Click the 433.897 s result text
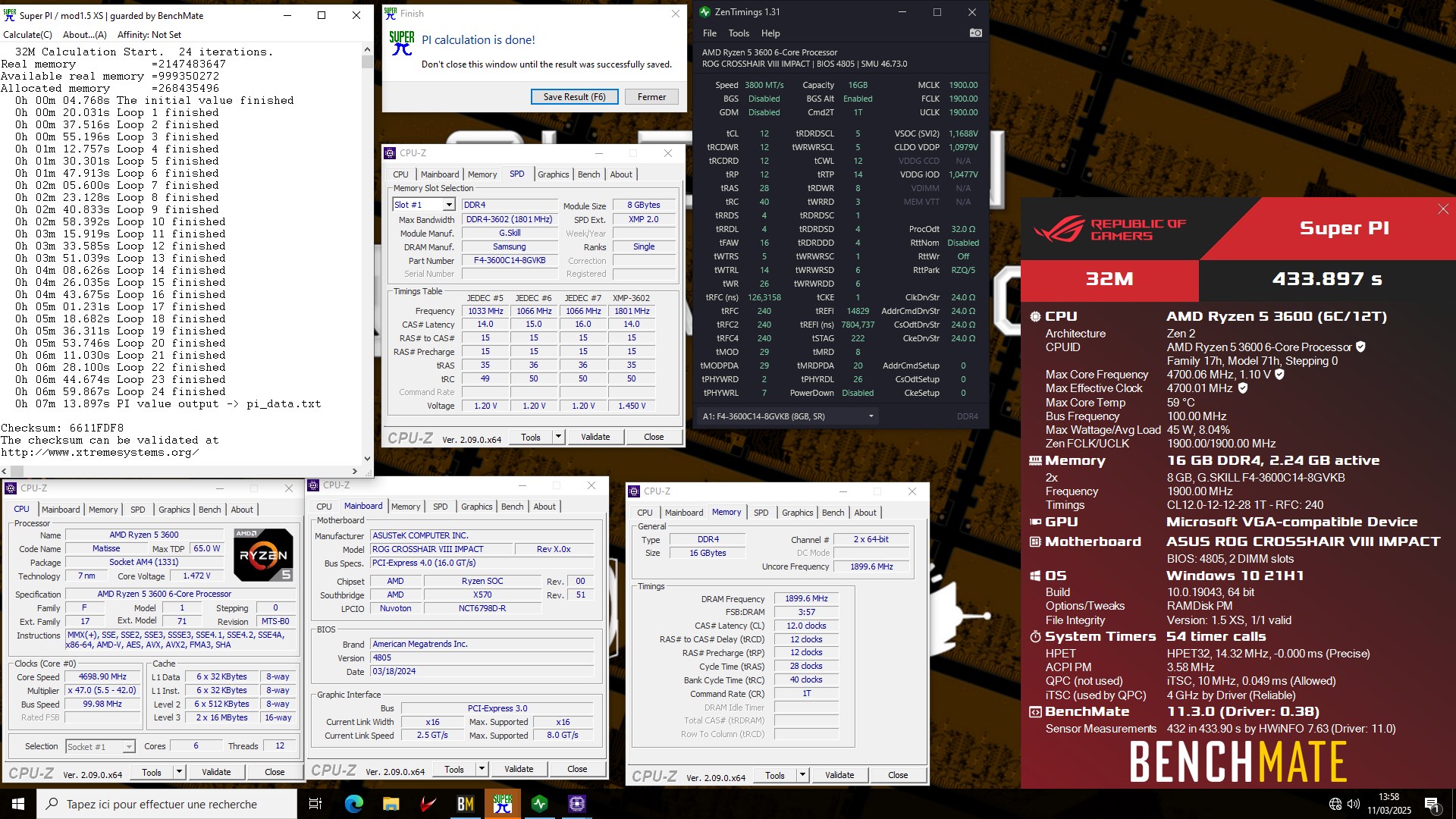1456x819 pixels. [x=1327, y=279]
